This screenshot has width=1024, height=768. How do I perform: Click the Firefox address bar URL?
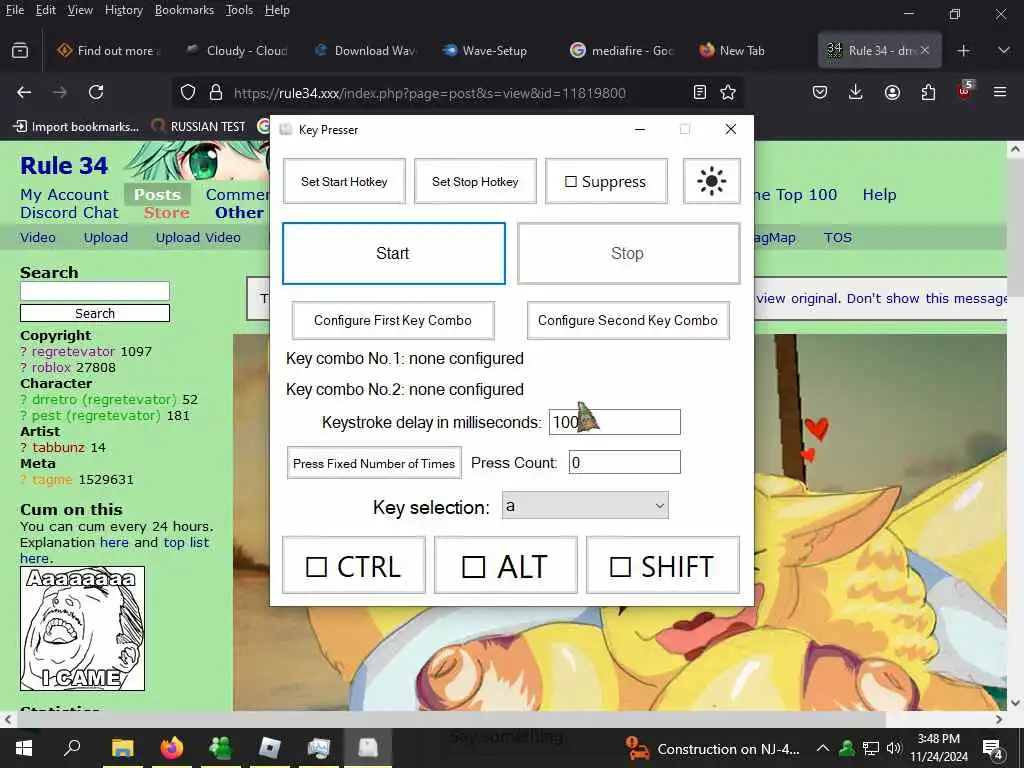coord(430,93)
